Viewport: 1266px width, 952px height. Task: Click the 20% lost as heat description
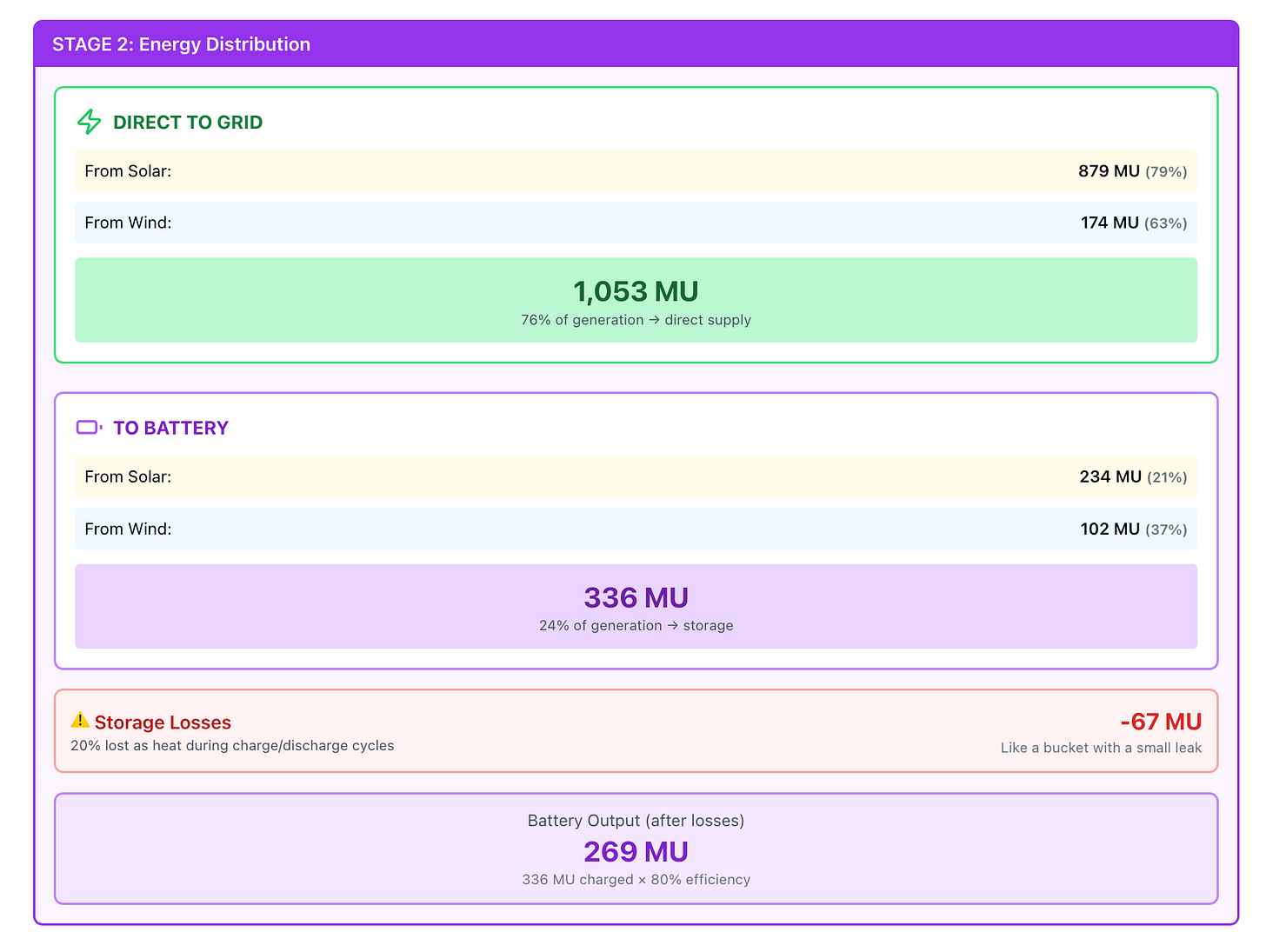[232, 746]
